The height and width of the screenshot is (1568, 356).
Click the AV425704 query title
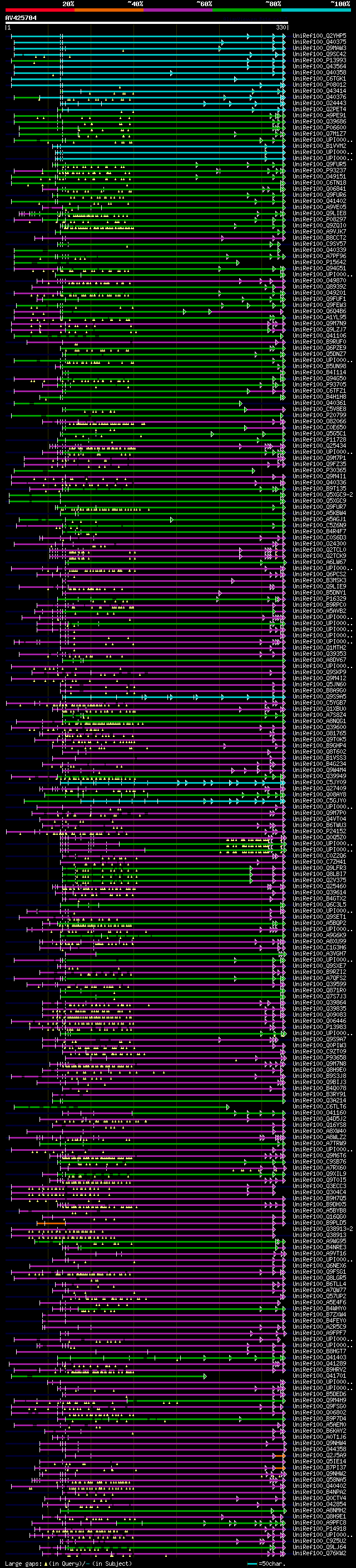tap(21, 18)
